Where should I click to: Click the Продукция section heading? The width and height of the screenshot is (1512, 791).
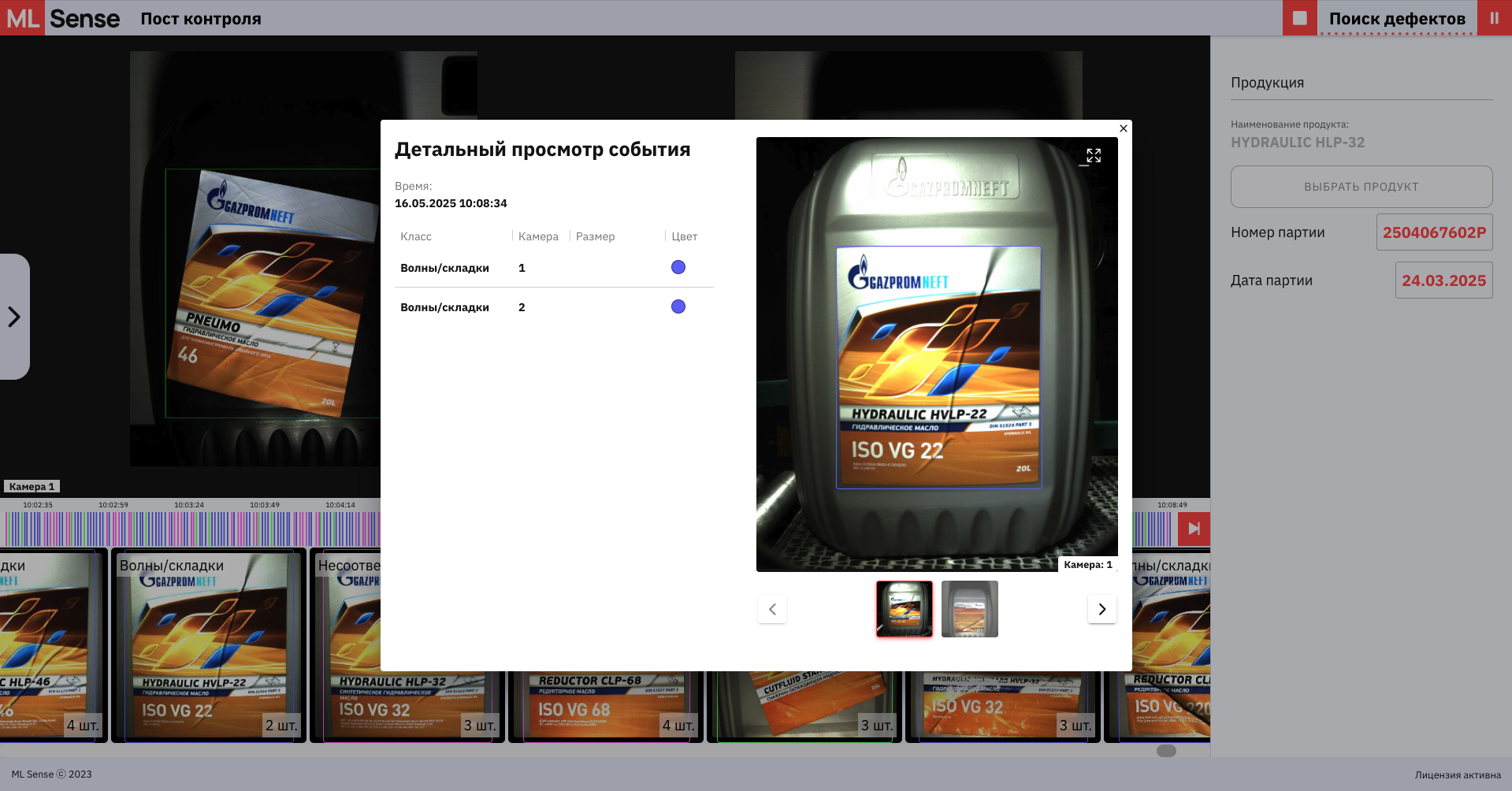(x=1267, y=83)
